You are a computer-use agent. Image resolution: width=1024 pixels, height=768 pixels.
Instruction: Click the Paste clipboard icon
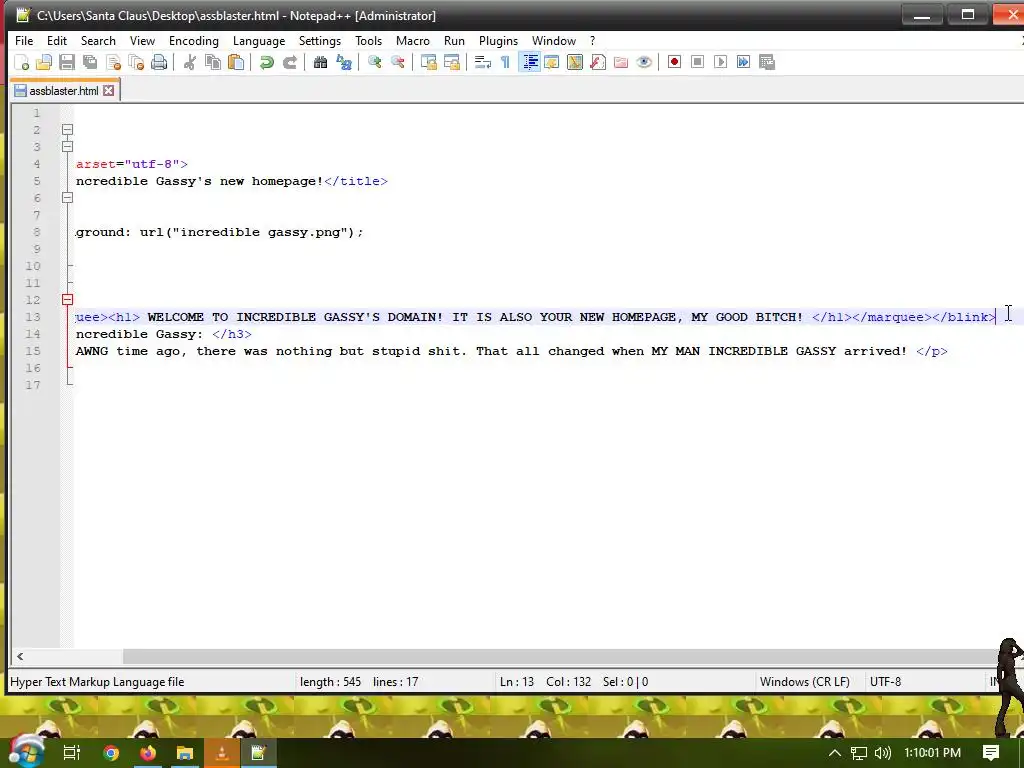point(236,62)
